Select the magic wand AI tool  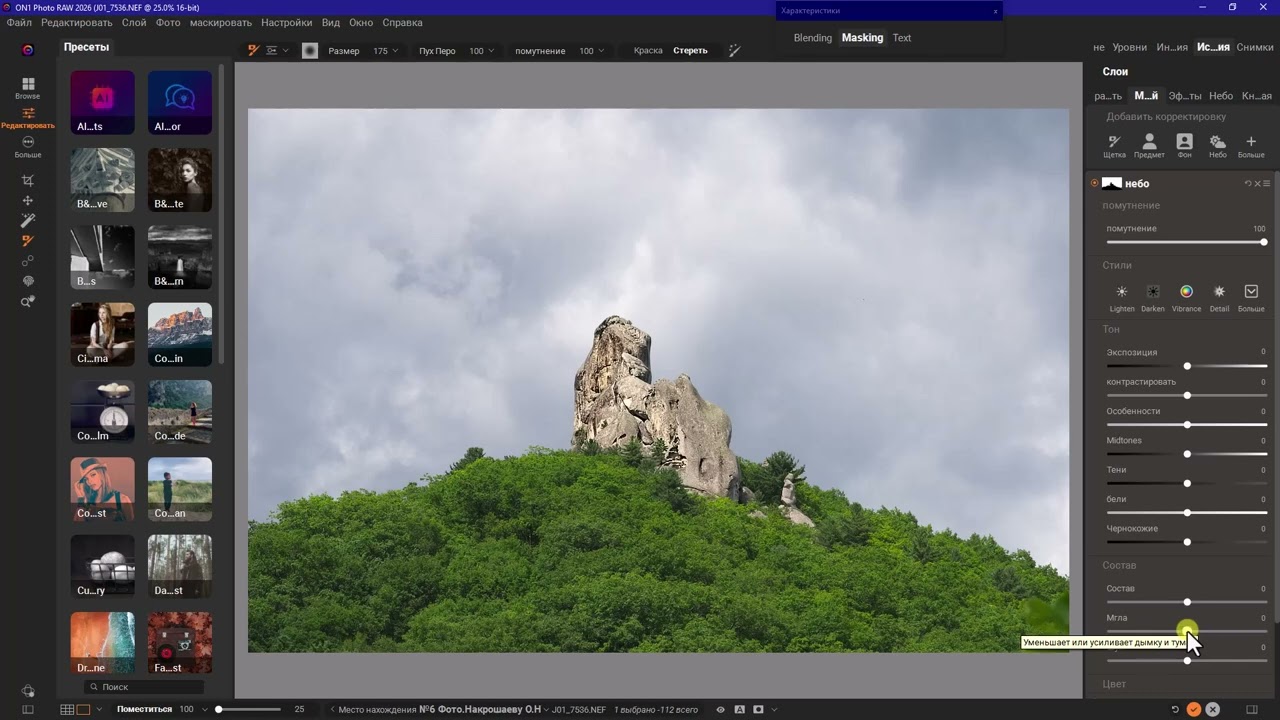[28, 221]
